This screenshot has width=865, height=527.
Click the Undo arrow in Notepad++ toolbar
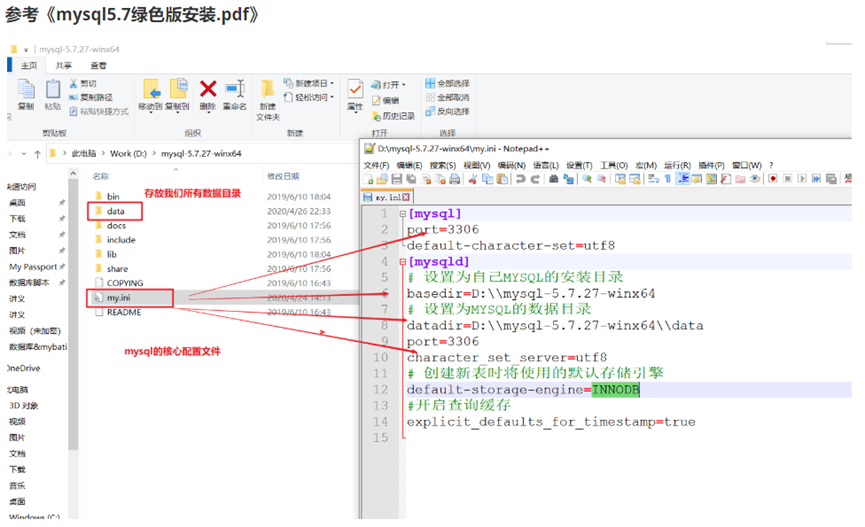click(x=520, y=179)
